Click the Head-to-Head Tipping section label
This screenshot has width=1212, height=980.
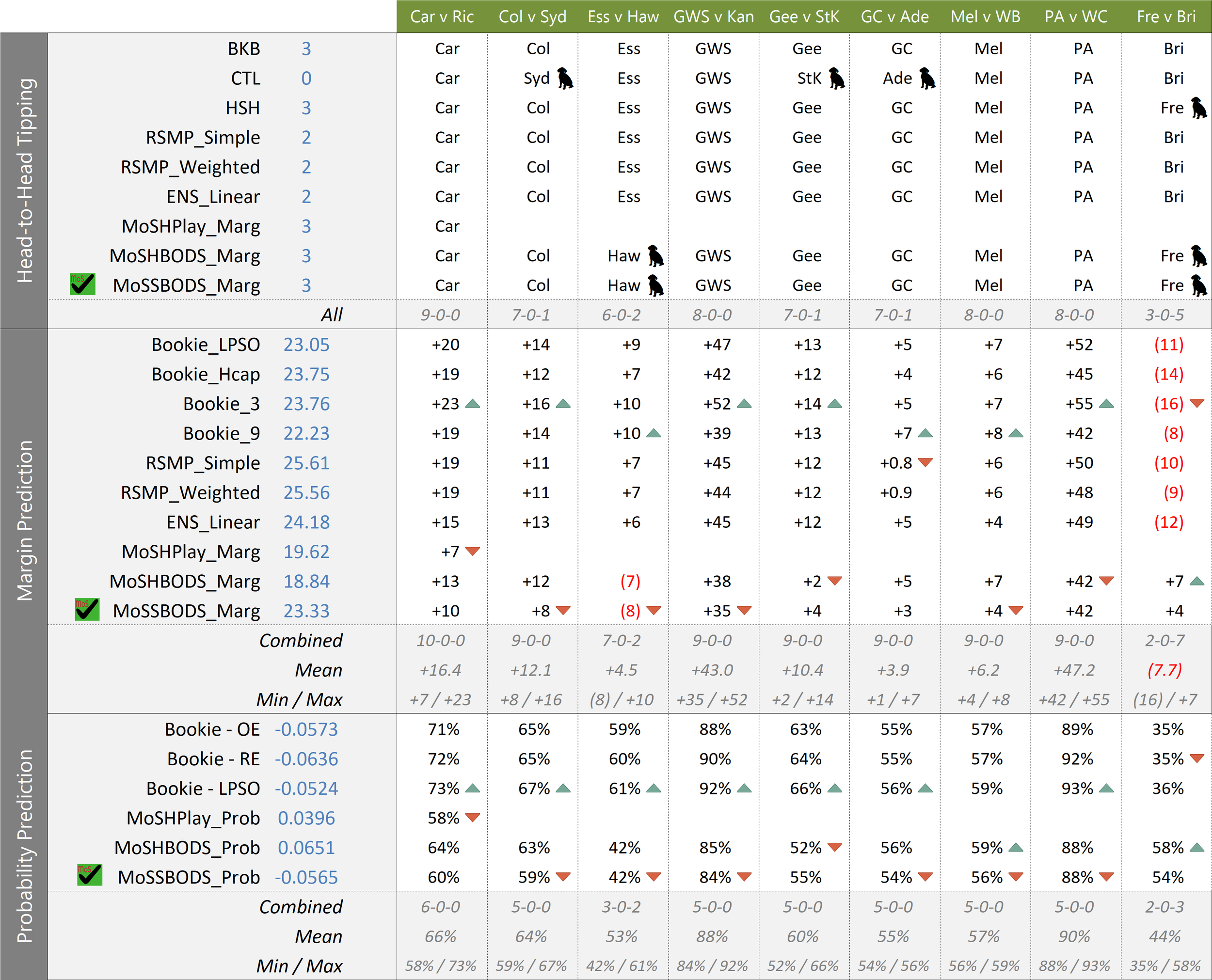coord(25,181)
